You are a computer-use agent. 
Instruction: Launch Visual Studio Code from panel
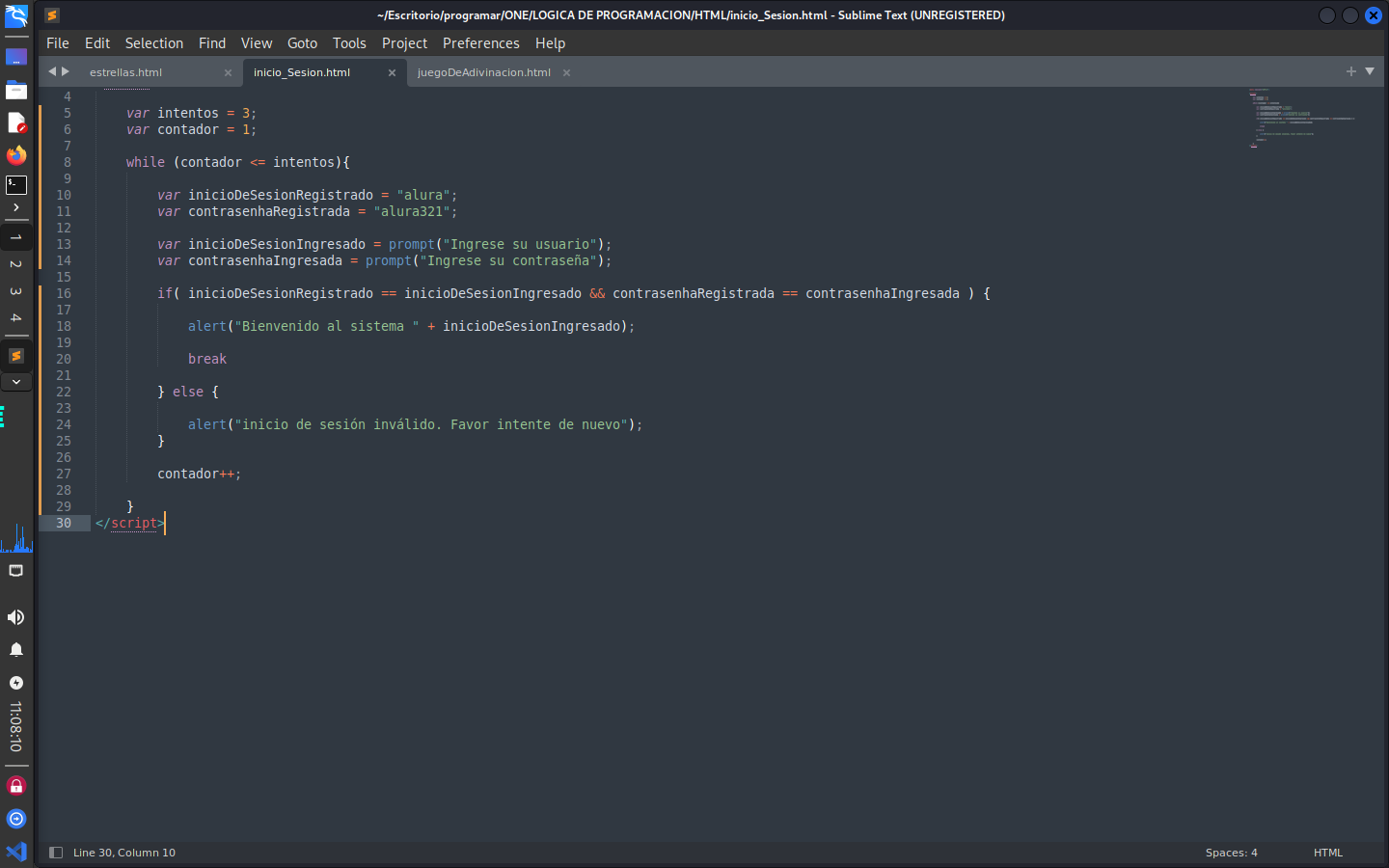click(x=16, y=852)
